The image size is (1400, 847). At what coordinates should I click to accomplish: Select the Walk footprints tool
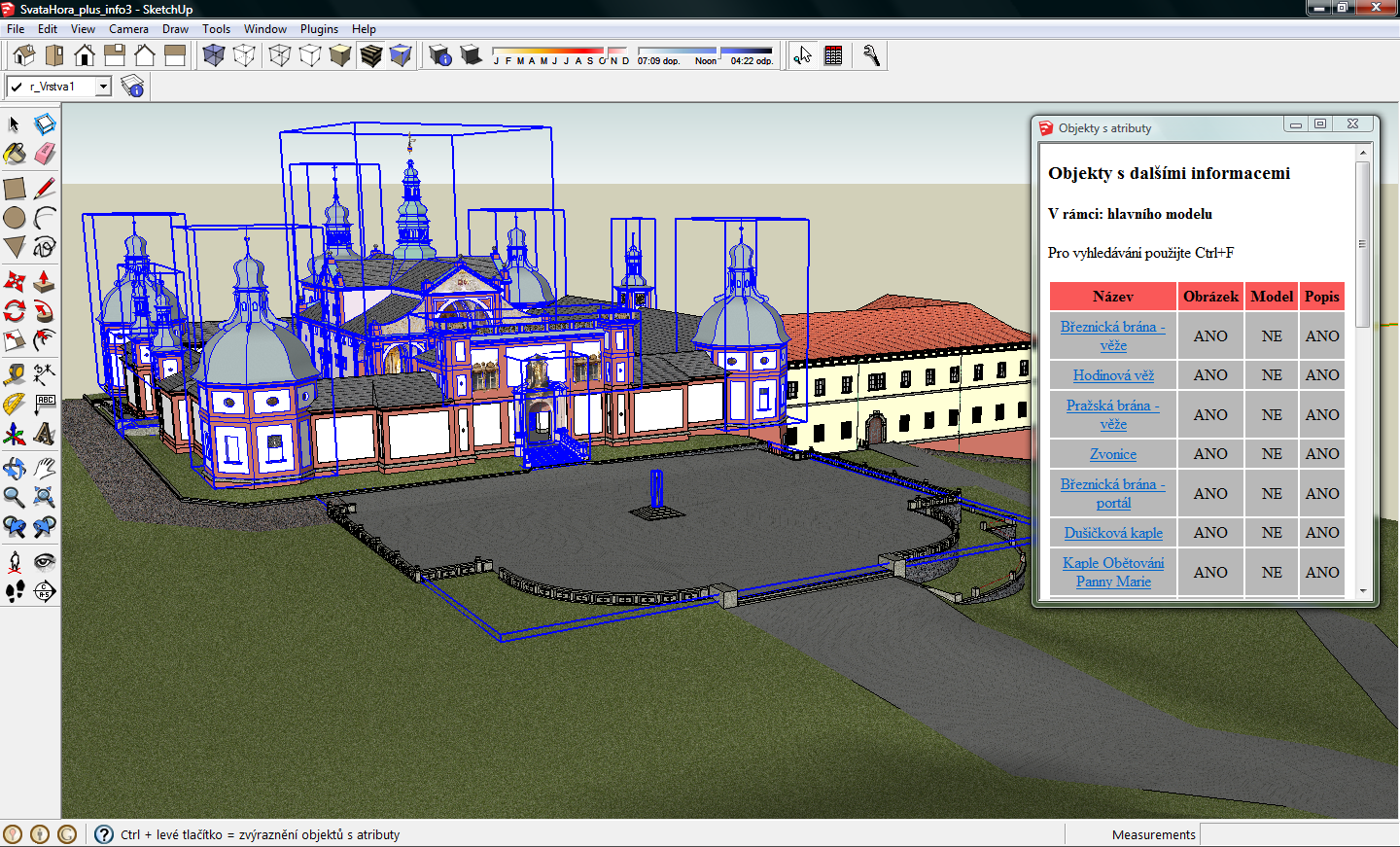14,590
